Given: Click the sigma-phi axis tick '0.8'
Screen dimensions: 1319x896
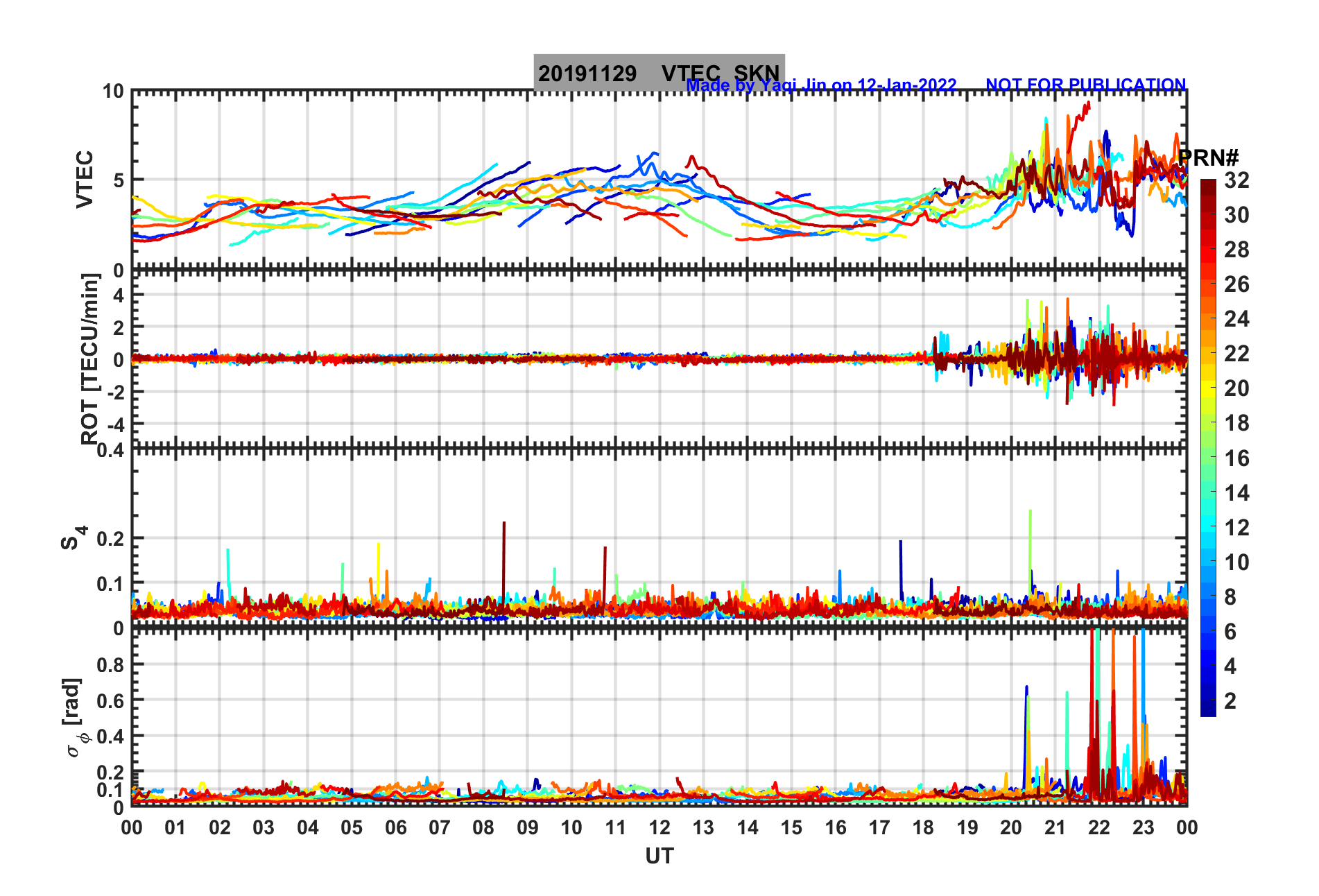Looking at the screenshot, I should pos(110,665).
